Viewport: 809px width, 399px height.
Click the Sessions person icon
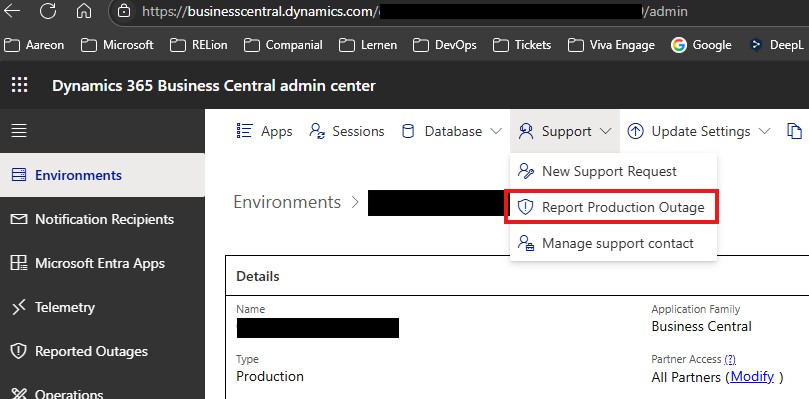(317, 131)
